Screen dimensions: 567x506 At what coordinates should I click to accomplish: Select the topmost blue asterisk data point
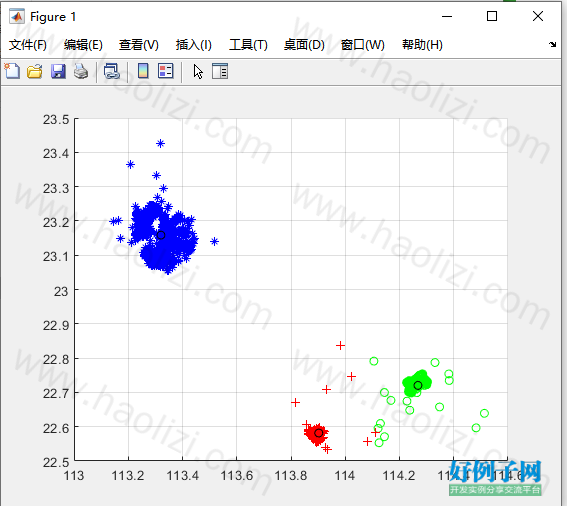point(161,144)
